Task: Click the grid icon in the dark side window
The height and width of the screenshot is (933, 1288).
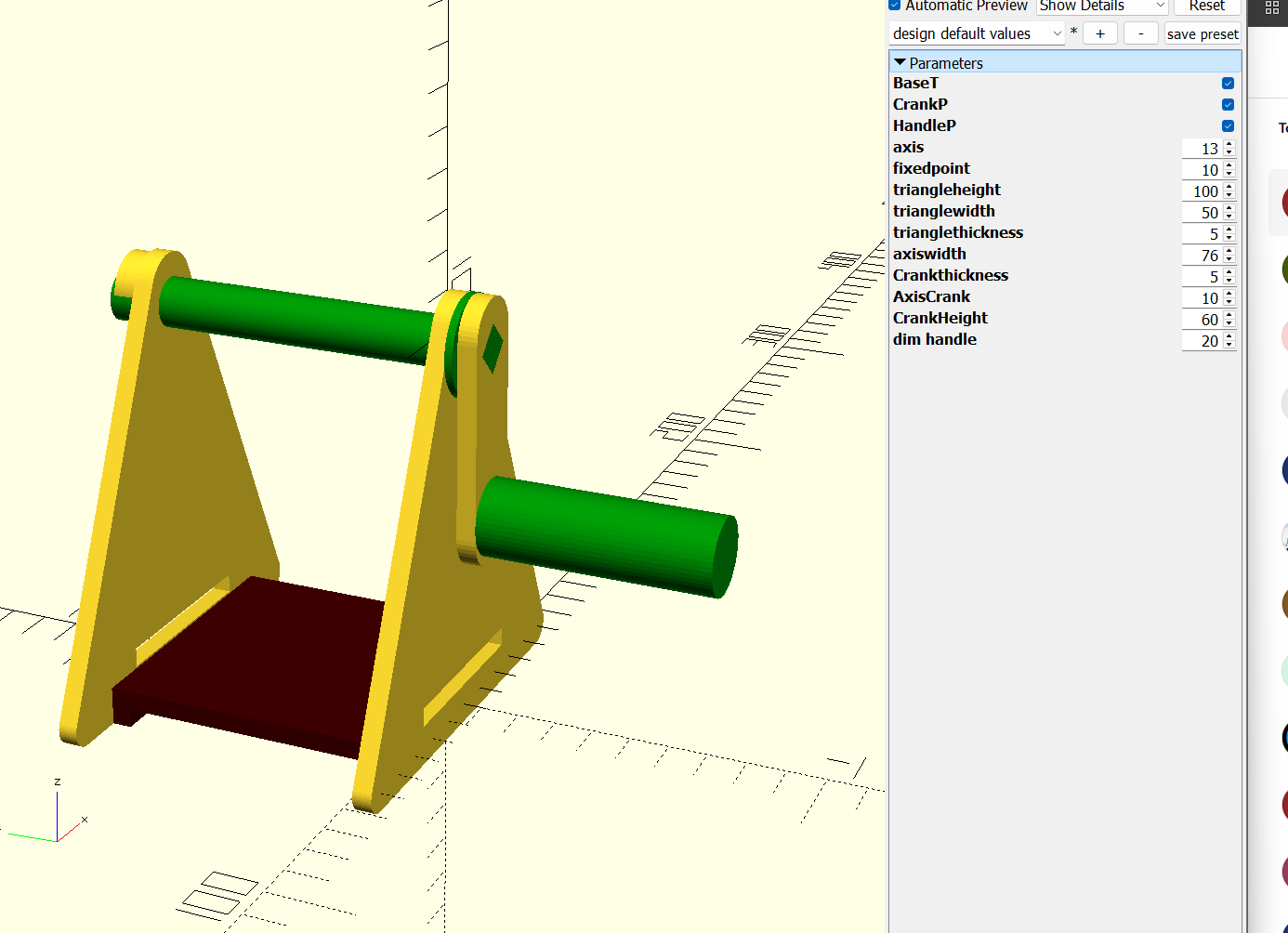Action: point(1272,7)
